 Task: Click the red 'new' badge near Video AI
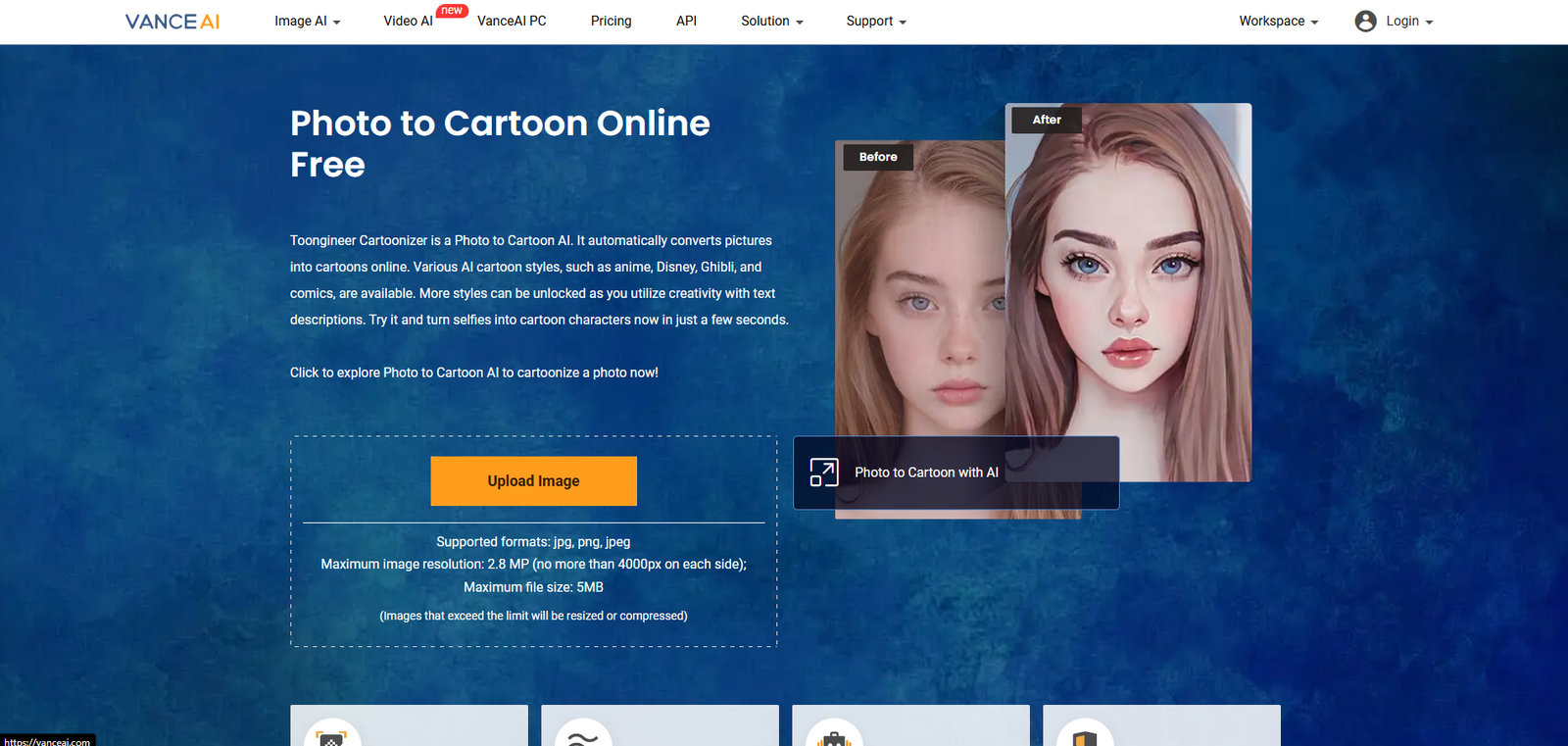[x=452, y=11]
